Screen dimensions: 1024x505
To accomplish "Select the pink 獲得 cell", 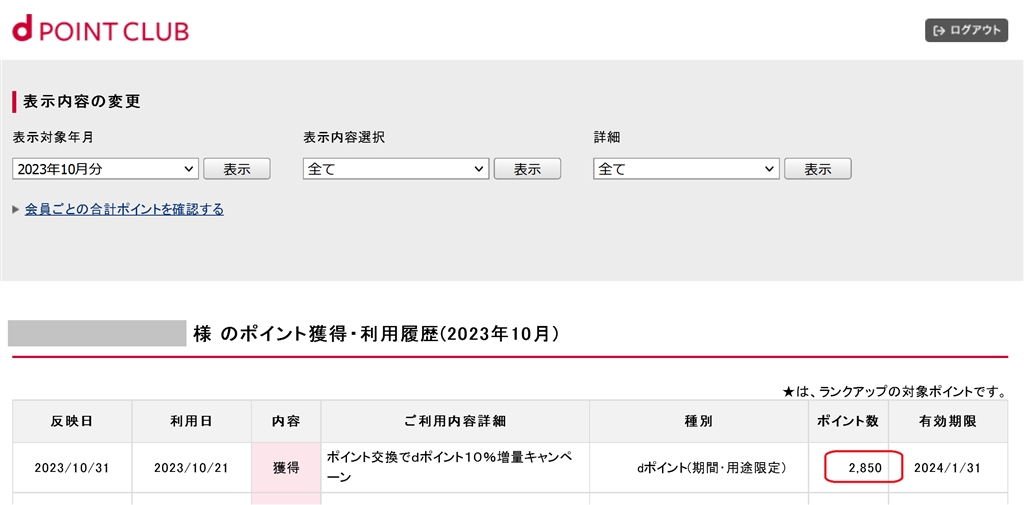I will tap(286, 468).
